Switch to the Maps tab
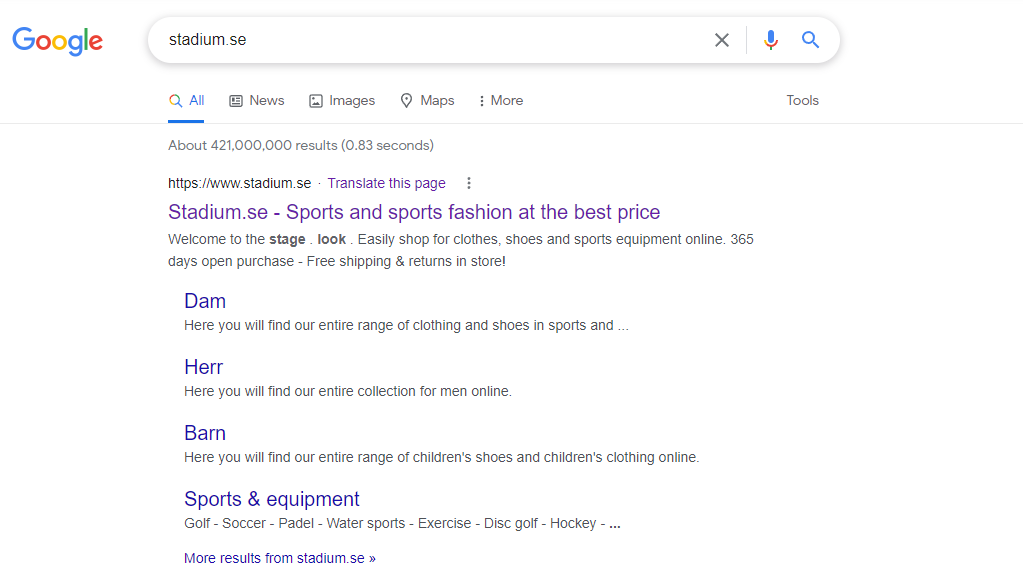The image size is (1023, 588). click(427, 101)
